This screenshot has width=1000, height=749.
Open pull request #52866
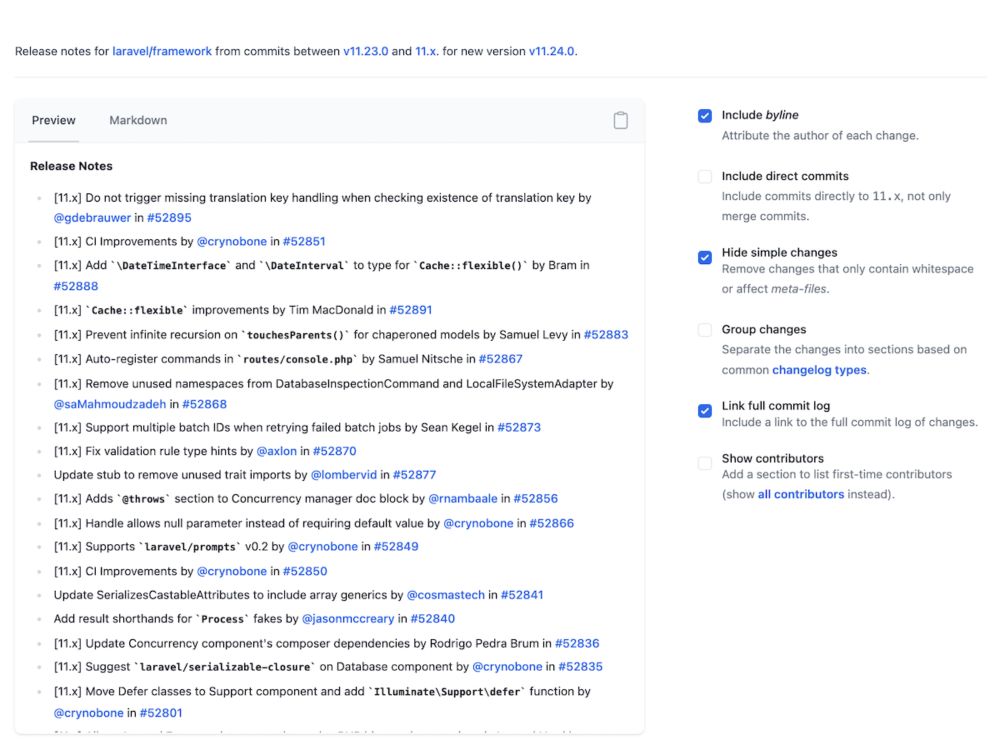pos(551,523)
